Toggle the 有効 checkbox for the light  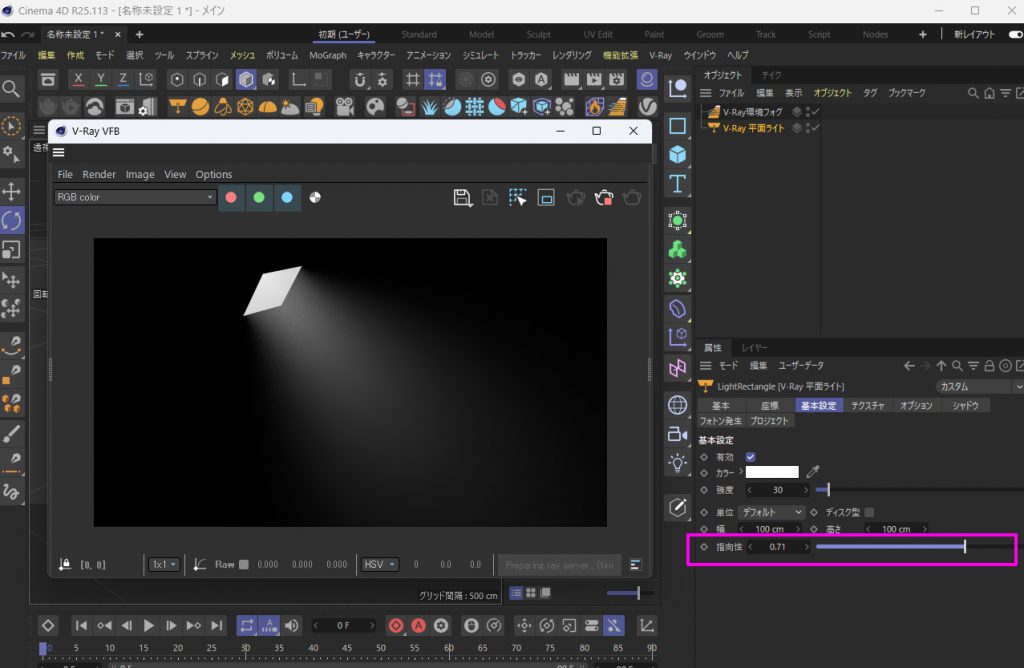[x=750, y=456]
